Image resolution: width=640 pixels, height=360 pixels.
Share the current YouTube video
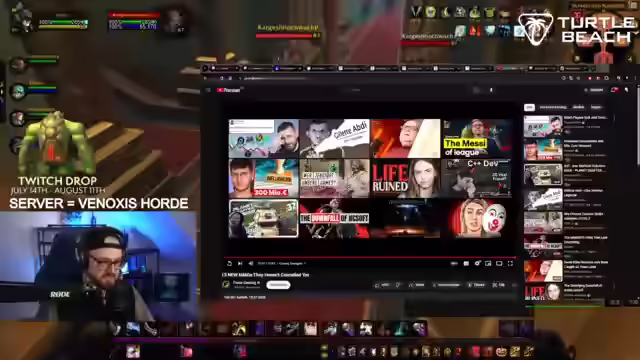[x=417, y=285]
